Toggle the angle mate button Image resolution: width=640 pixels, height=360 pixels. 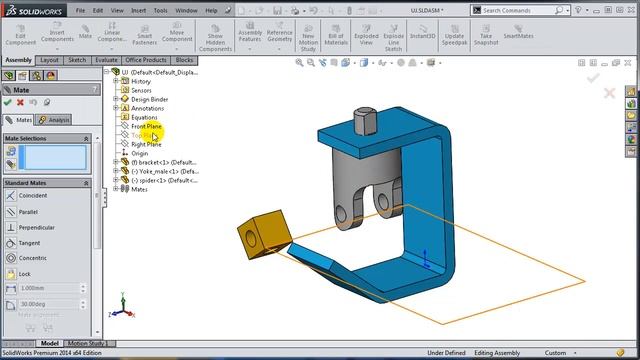pyautogui.click(x=11, y=304)
